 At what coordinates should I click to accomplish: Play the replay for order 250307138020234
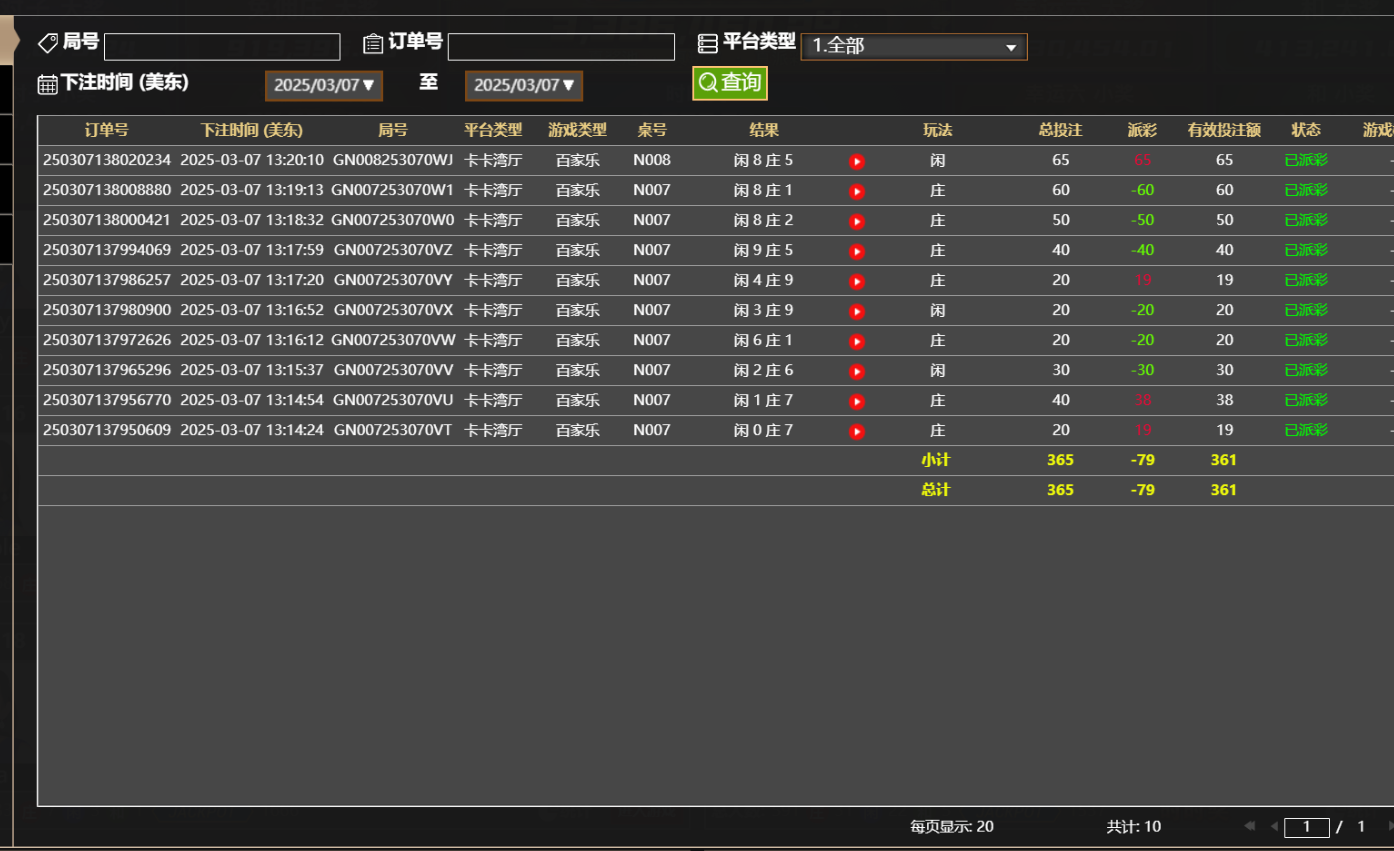click(856, 160)
